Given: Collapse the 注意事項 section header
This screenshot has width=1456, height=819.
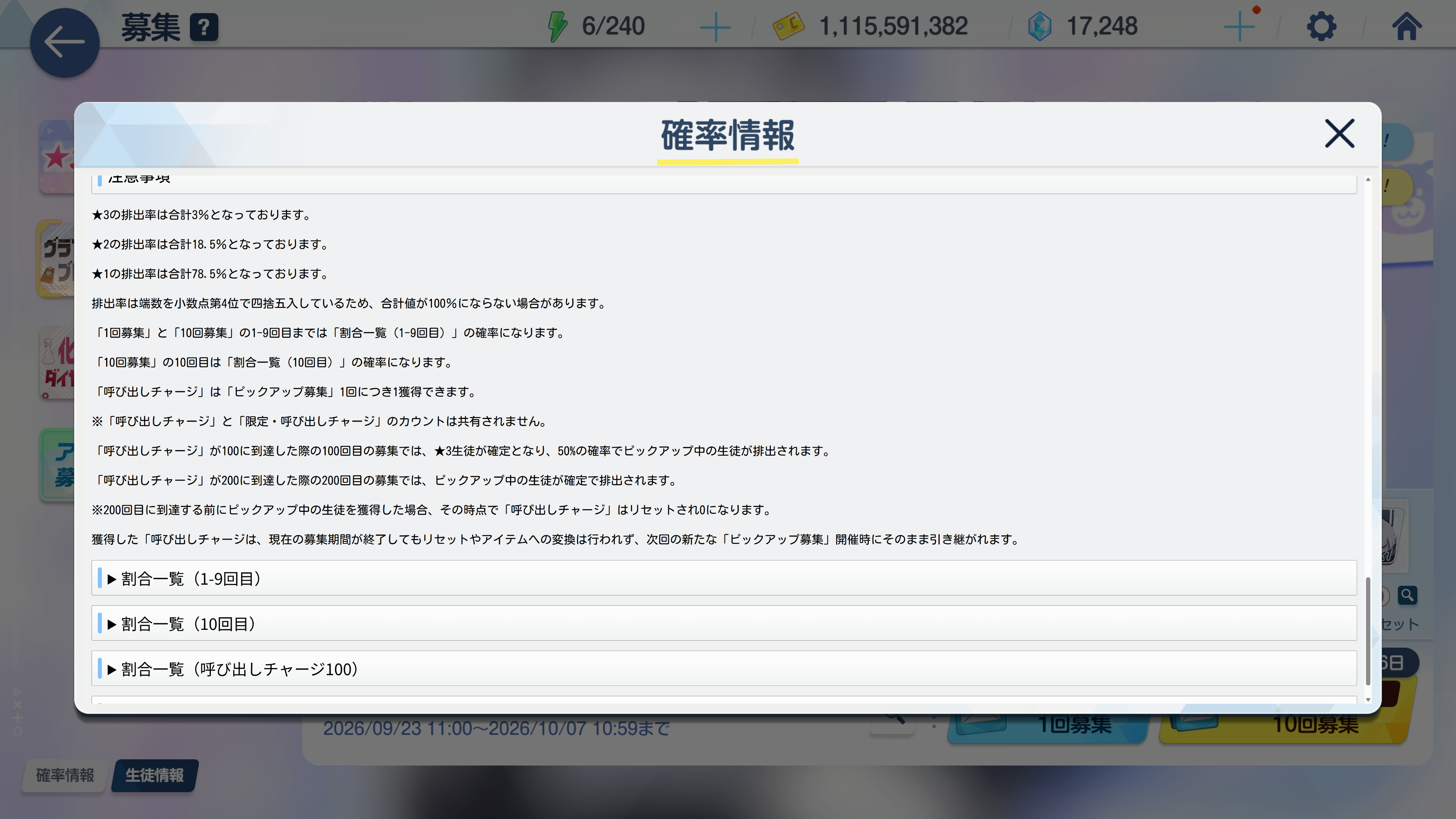Looking at the screenshot, I should [x=724, y=184].
